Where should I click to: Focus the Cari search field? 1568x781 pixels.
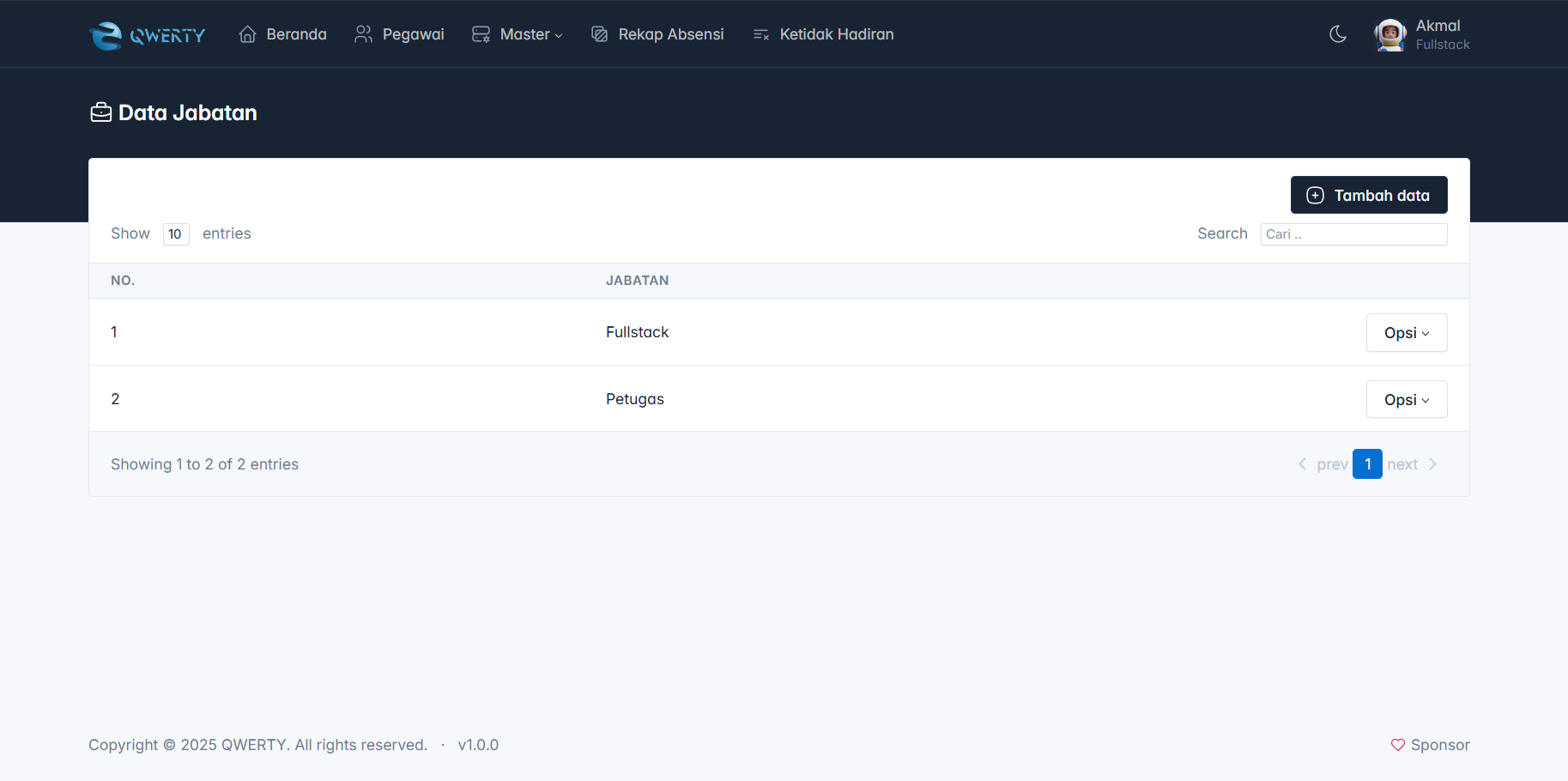(x=1353, y=234)
